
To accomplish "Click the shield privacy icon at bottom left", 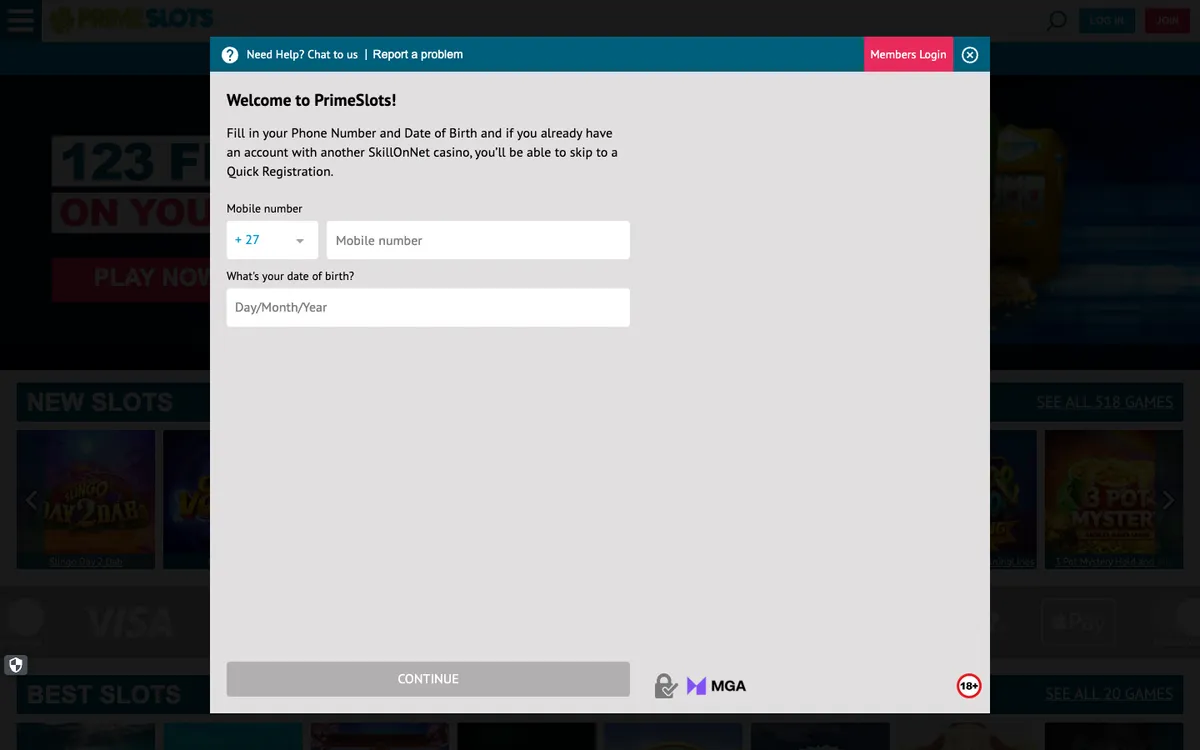I will click(x=15, y=665).
